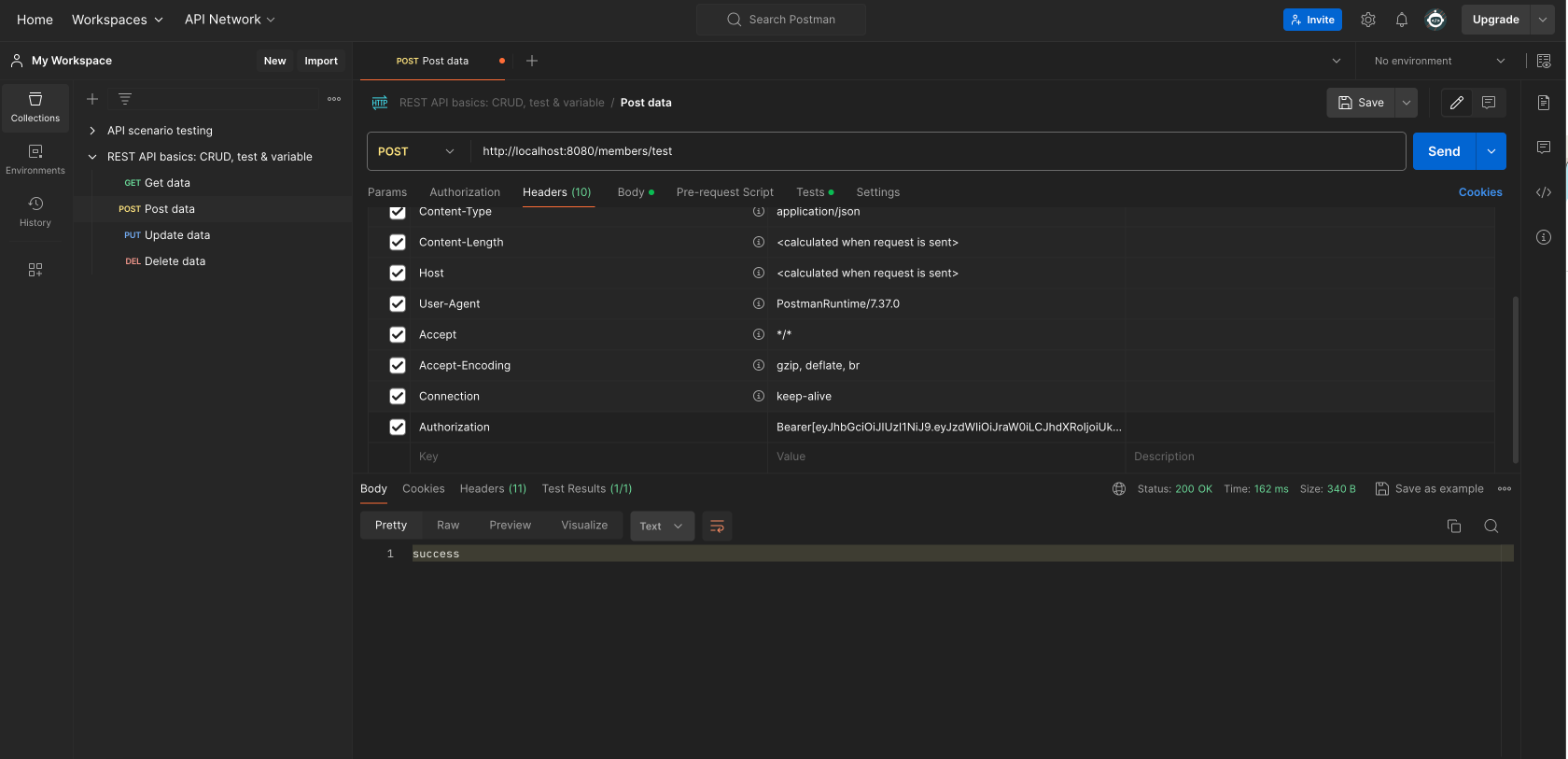Switch to the Pre-request Script tab

(725, 192)
